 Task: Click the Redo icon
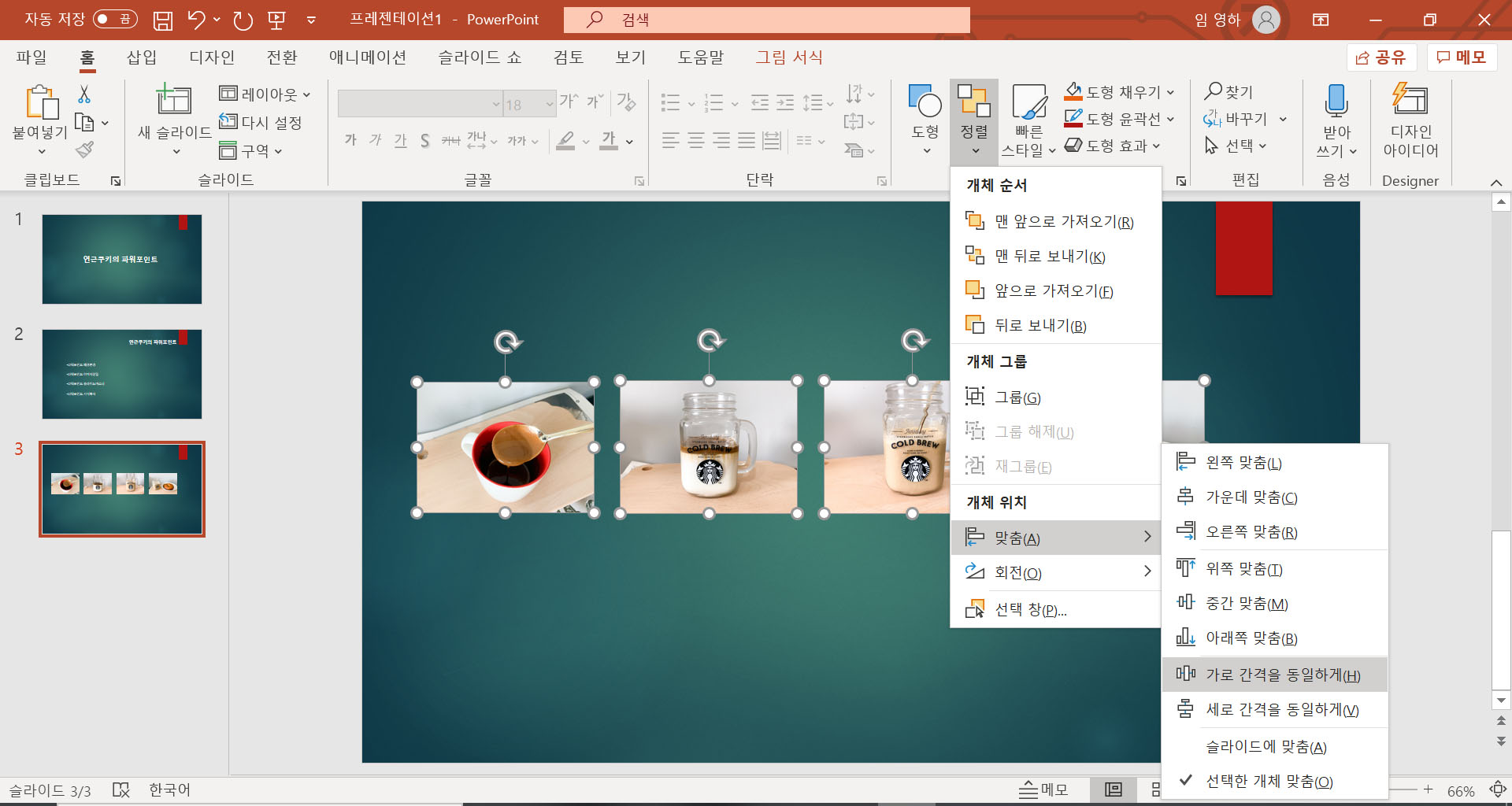pos(243,20)
